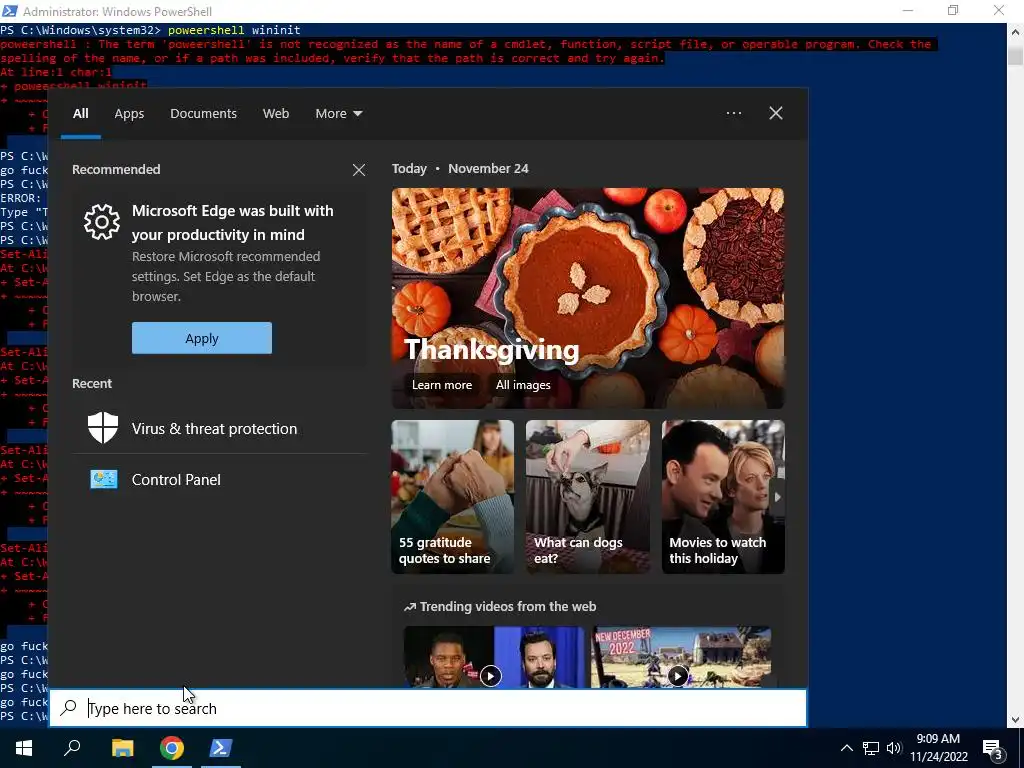Viewport: 1024px width, 768px height.
Task: Open What can dogs eat card
Action: pyautogui.click(x=588, y=497)
